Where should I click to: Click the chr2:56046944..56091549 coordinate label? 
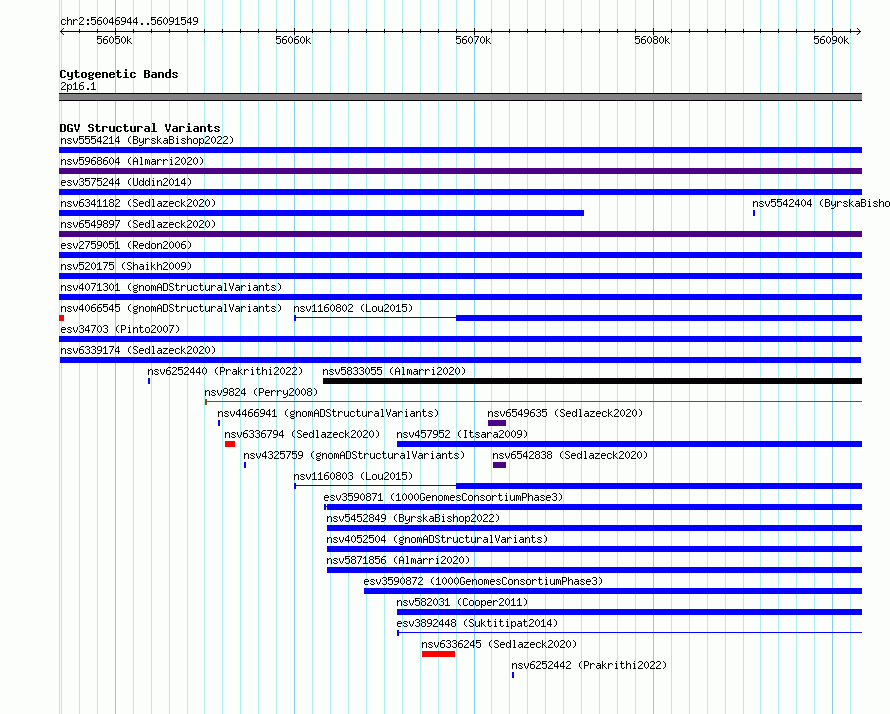(x=129, y=21)
